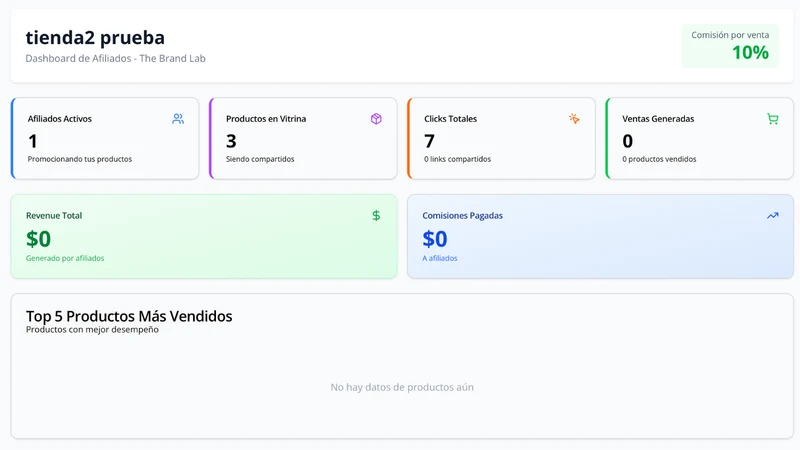Click the Ventas Generadas value 0
Image resolution: width=800 pixels, height=450 pixels.
pyautogui.click(x=628, y=141)
